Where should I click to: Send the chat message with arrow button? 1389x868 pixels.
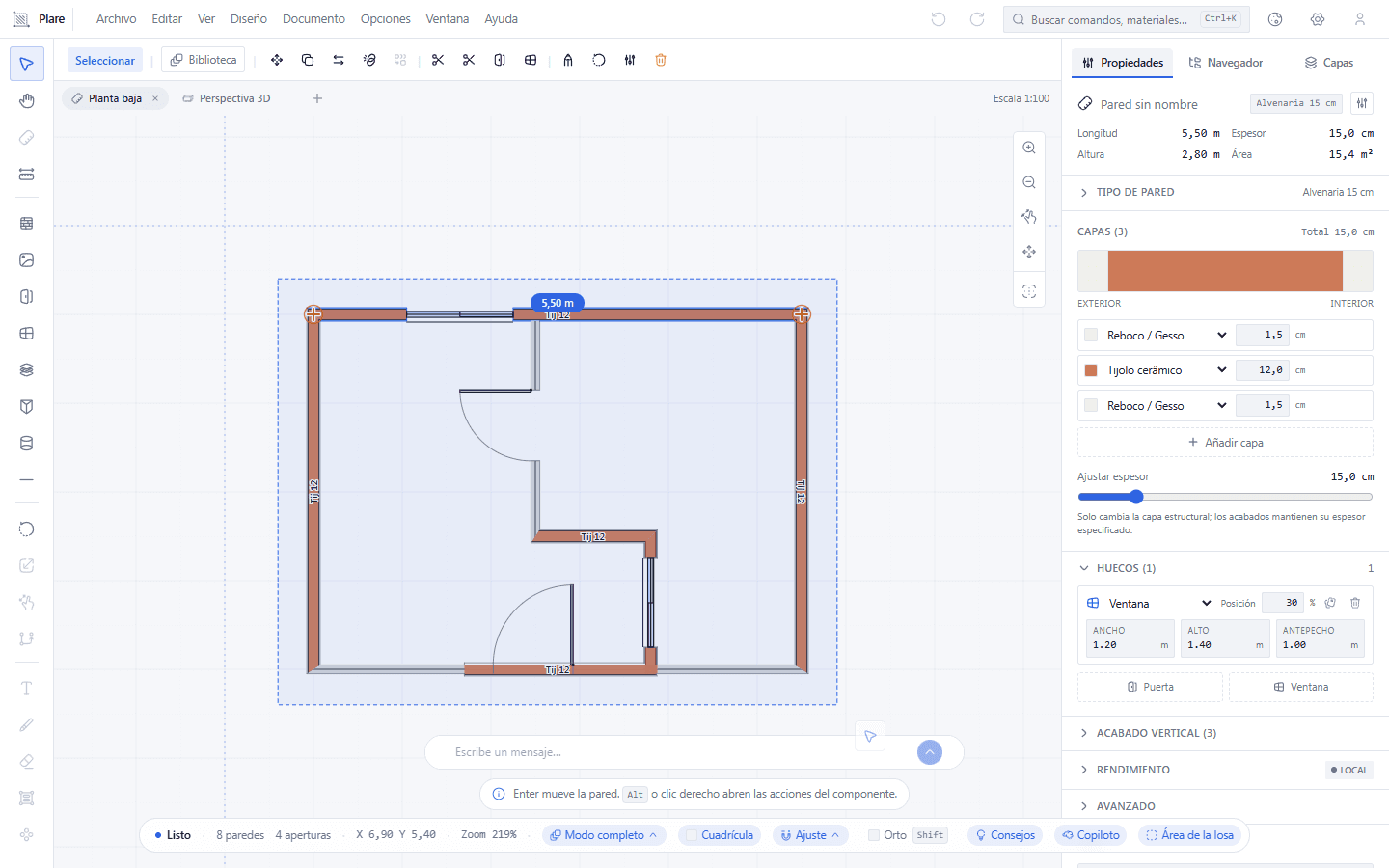(930, 752)
